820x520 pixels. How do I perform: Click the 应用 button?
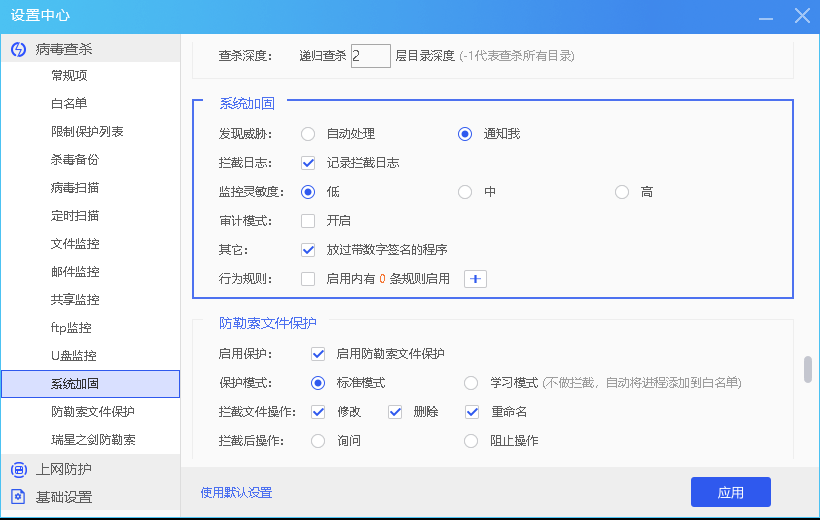click(x=730, y=492)
